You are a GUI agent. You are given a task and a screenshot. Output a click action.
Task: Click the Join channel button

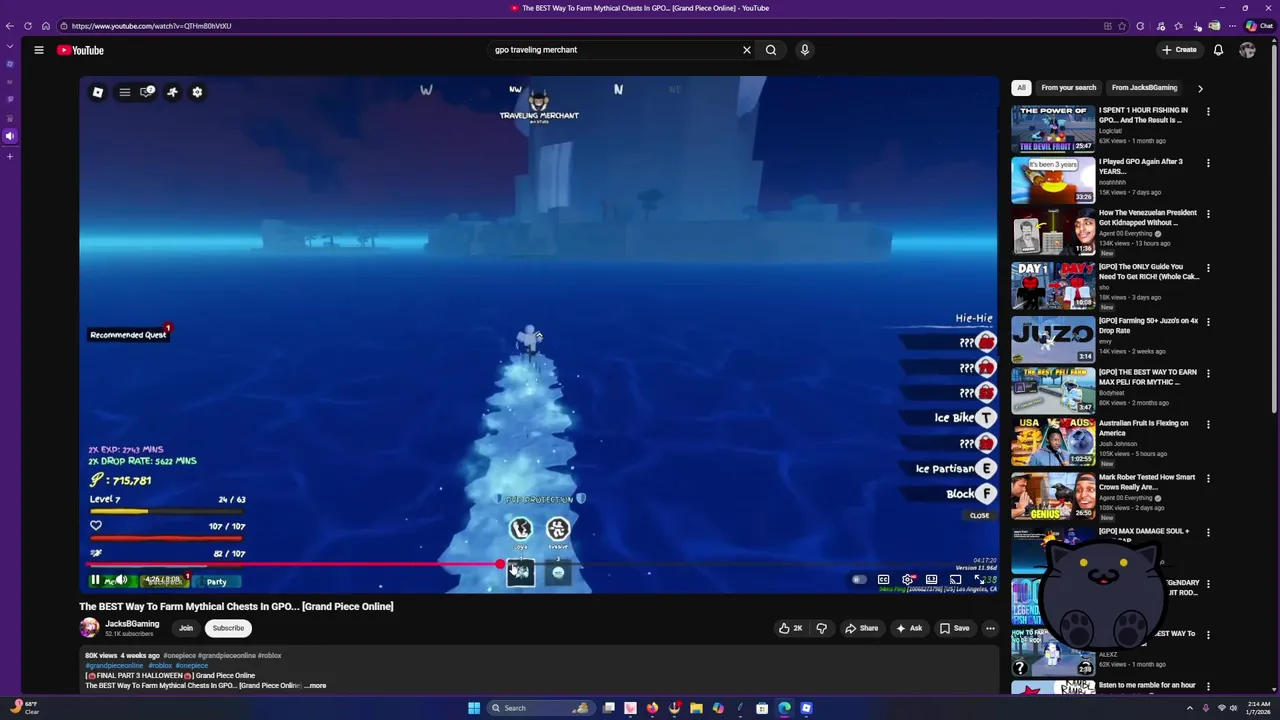186,628
